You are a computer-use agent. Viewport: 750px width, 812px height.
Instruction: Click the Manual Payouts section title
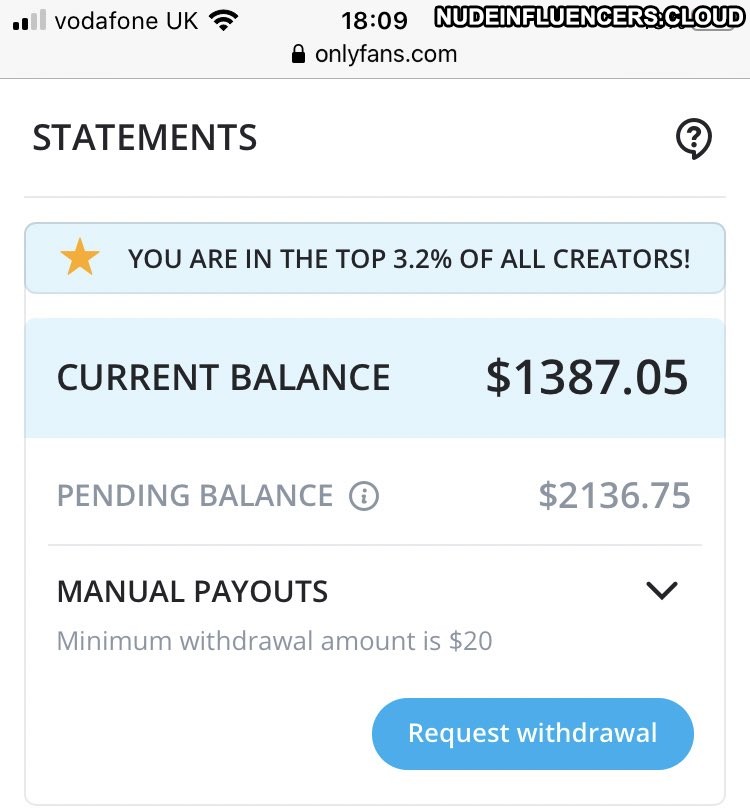click(x=192, y=591)
